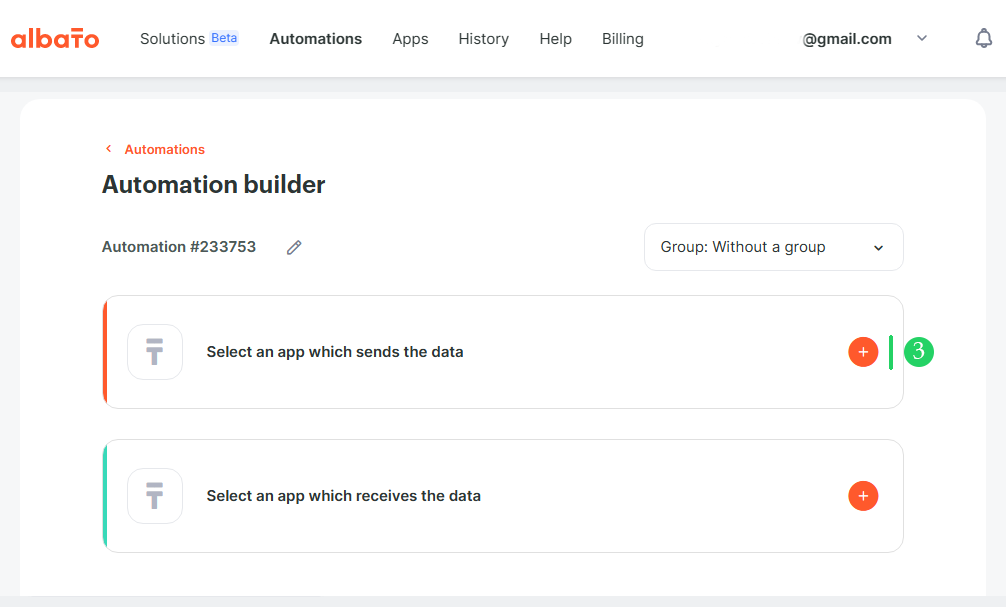Click receiver app placeholder icon
Screen dimensions: 1006x607
point(155,496)
